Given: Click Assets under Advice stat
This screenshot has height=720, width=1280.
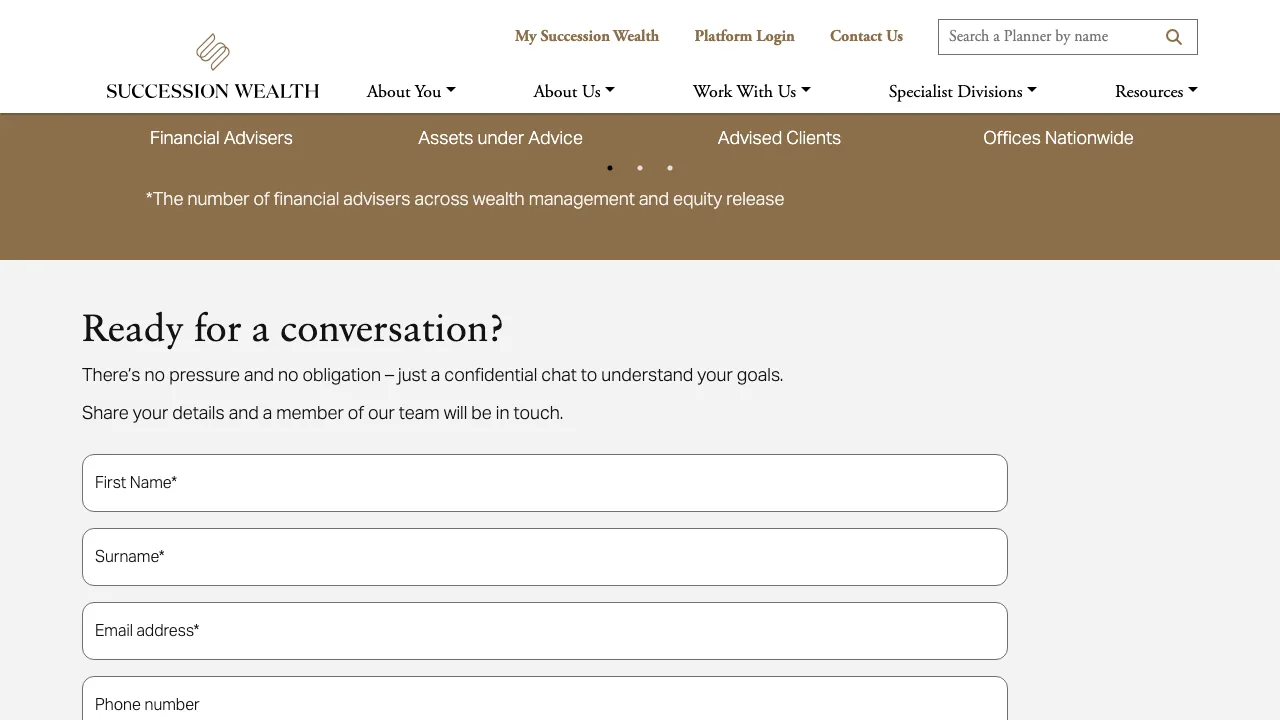Looking at the screenshot, I should [500, 138].
